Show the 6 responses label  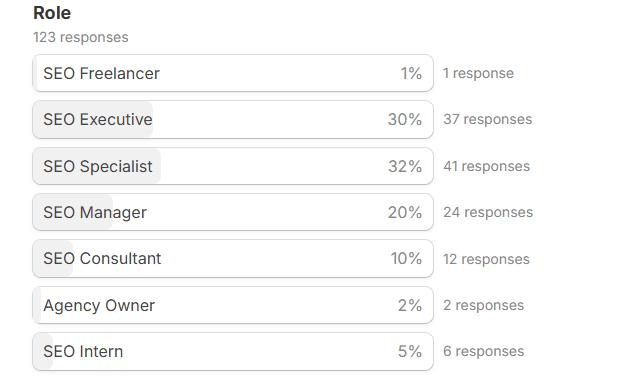point(484,351)
